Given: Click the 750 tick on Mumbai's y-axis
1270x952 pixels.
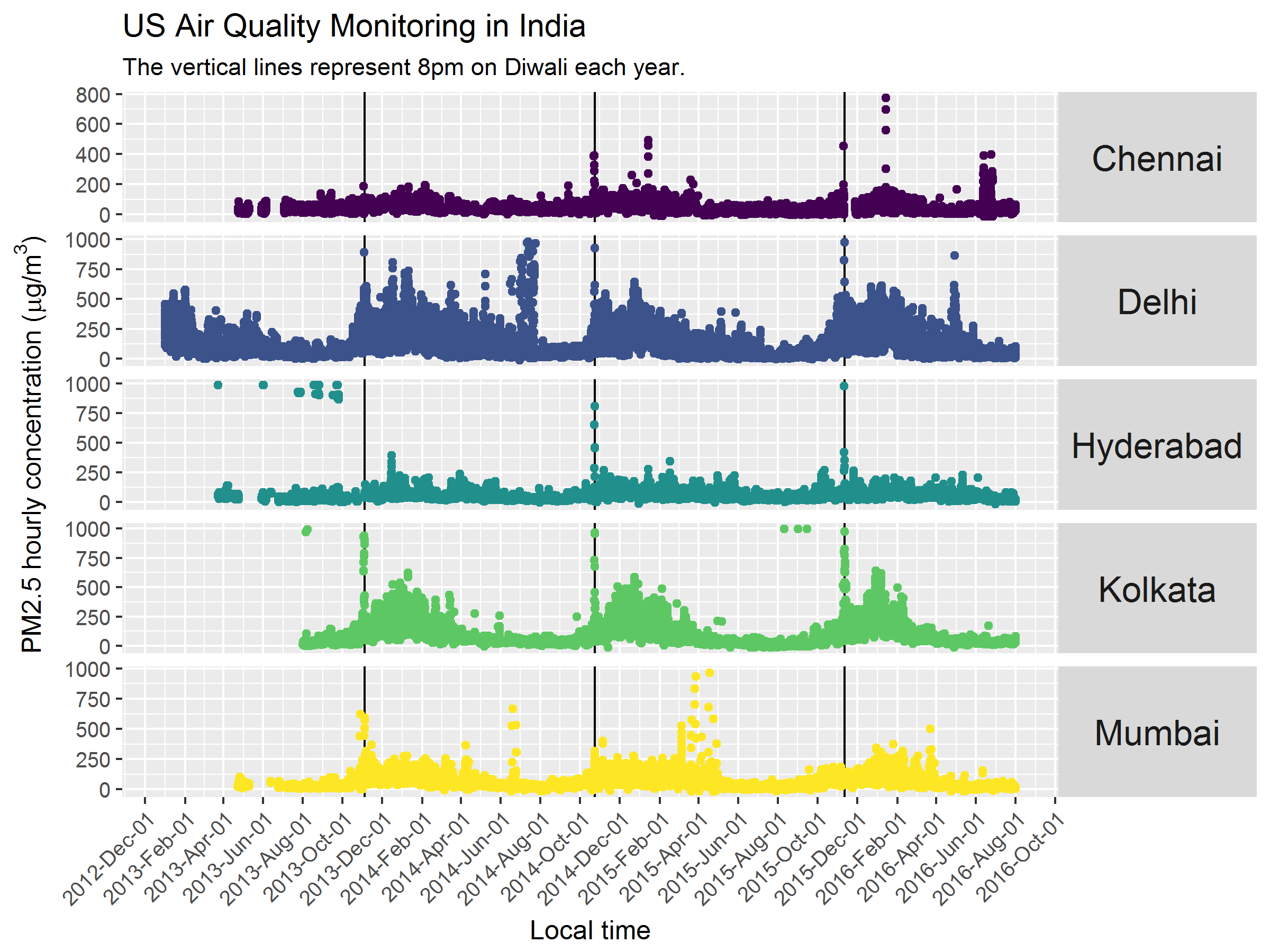Looking at the screenshot, I should pyautogui.click(x=93, y=700).
